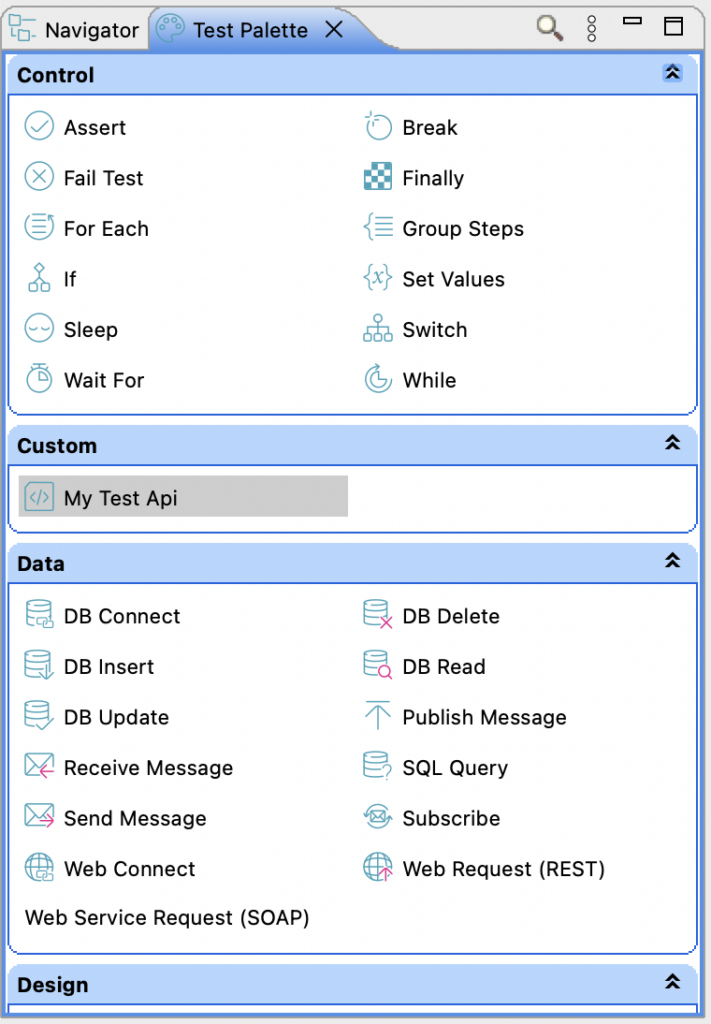Select the Web Request (REST) globe icon
This screenshot has width=711, height=1024.
(x=377, y=867)
